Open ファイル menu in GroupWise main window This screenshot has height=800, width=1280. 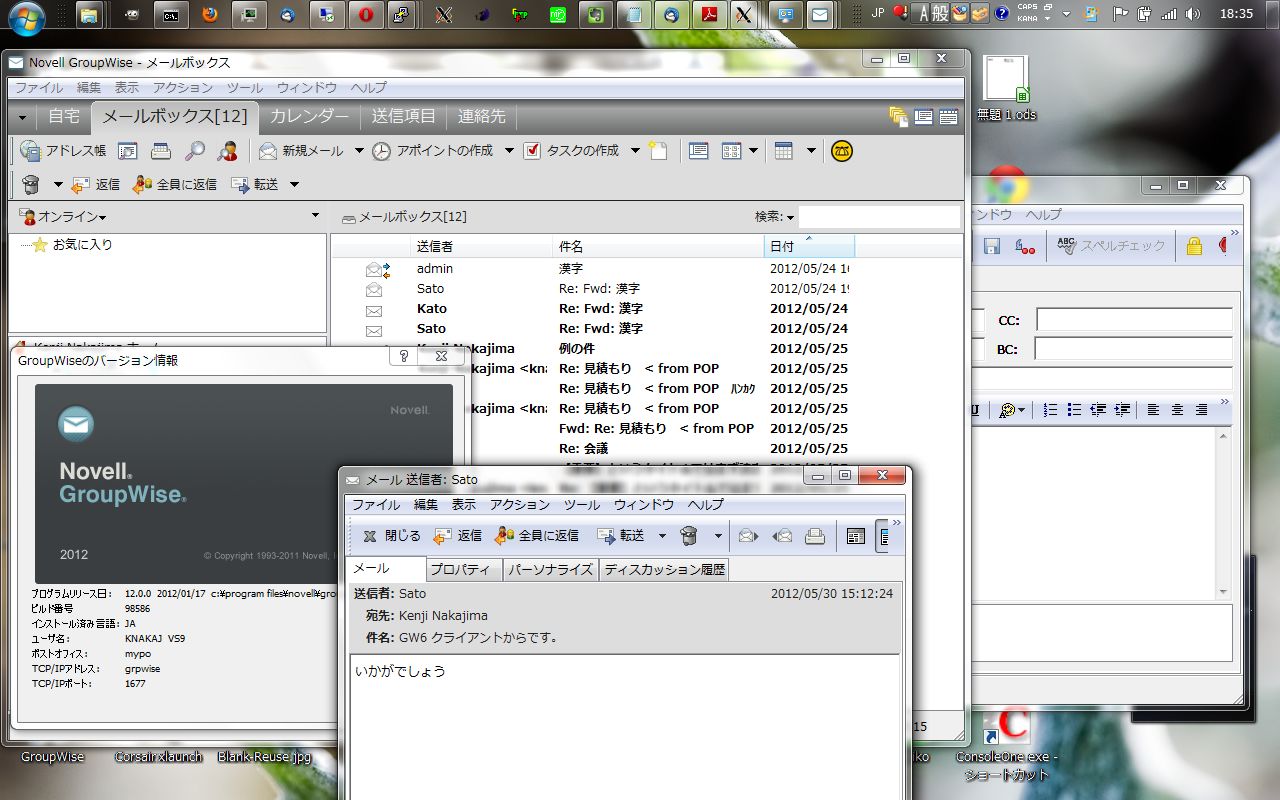[x=38, y=88]
